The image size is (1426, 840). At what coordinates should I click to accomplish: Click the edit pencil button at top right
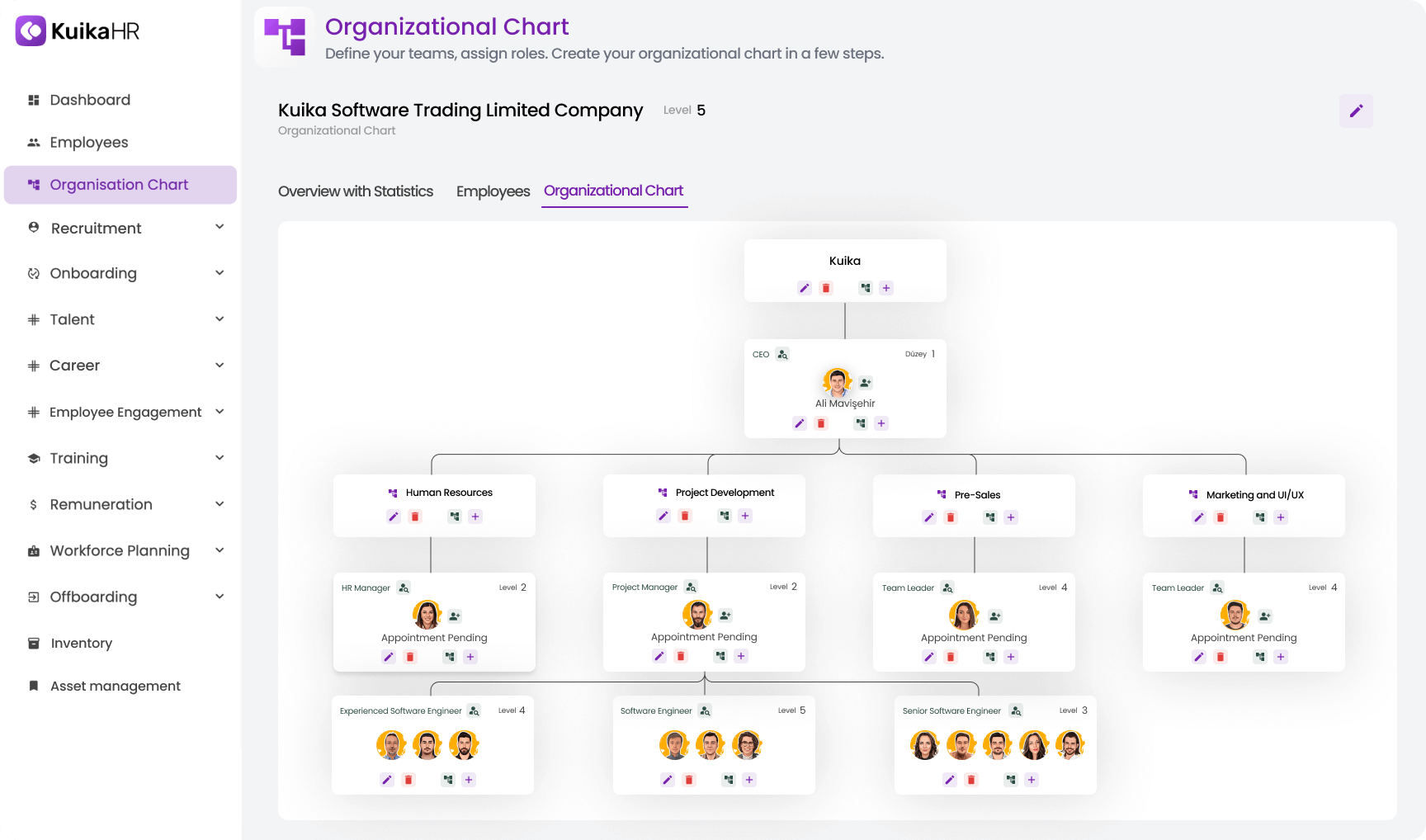[1356, 111]
